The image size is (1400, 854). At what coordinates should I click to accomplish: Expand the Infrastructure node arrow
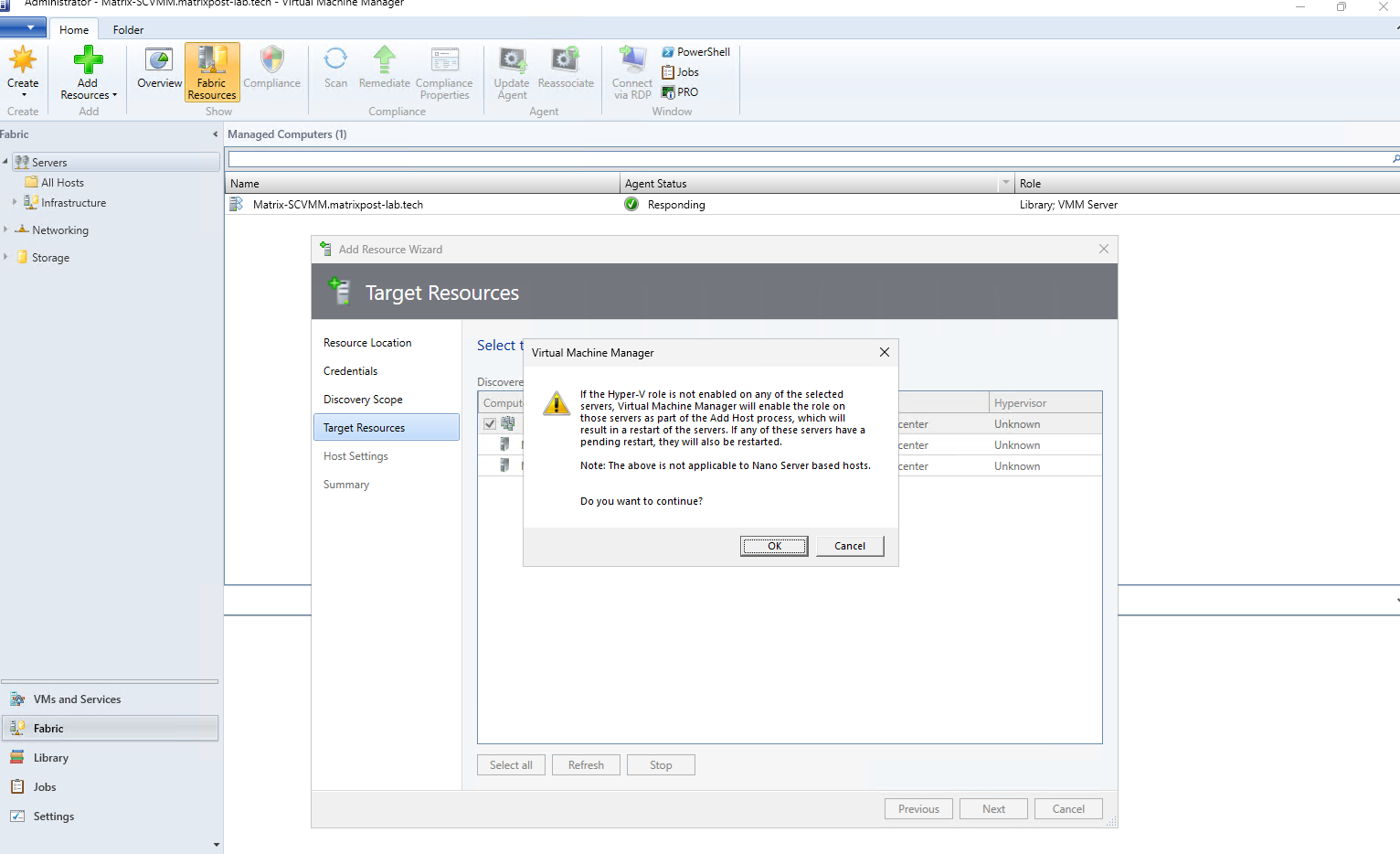(15, 202)
